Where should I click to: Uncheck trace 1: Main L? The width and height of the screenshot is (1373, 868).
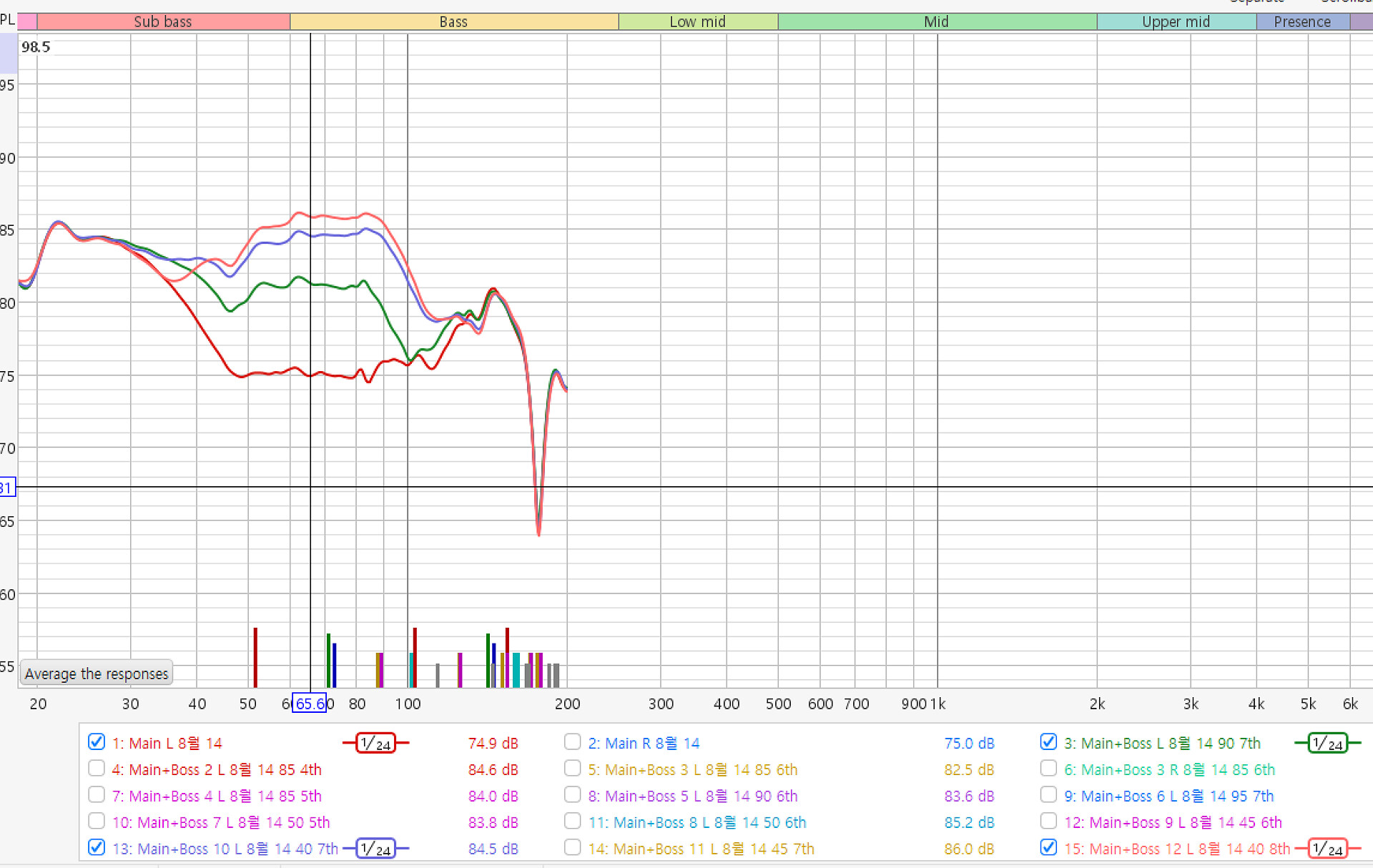click(x=97, y=742)
